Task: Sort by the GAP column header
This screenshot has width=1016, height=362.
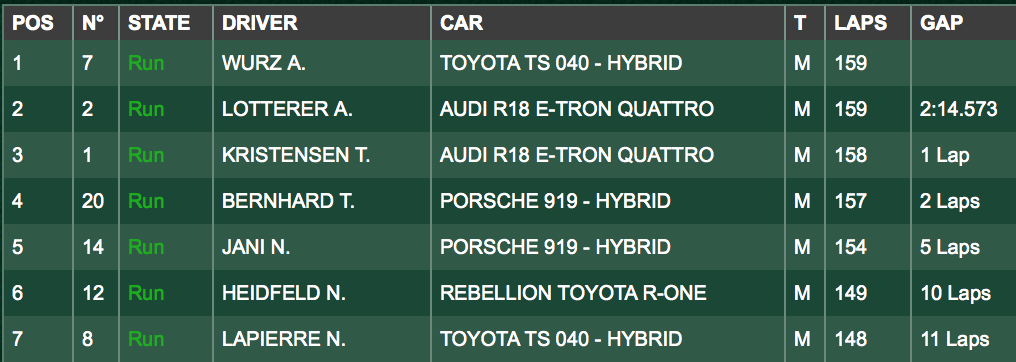Action: 941,23
